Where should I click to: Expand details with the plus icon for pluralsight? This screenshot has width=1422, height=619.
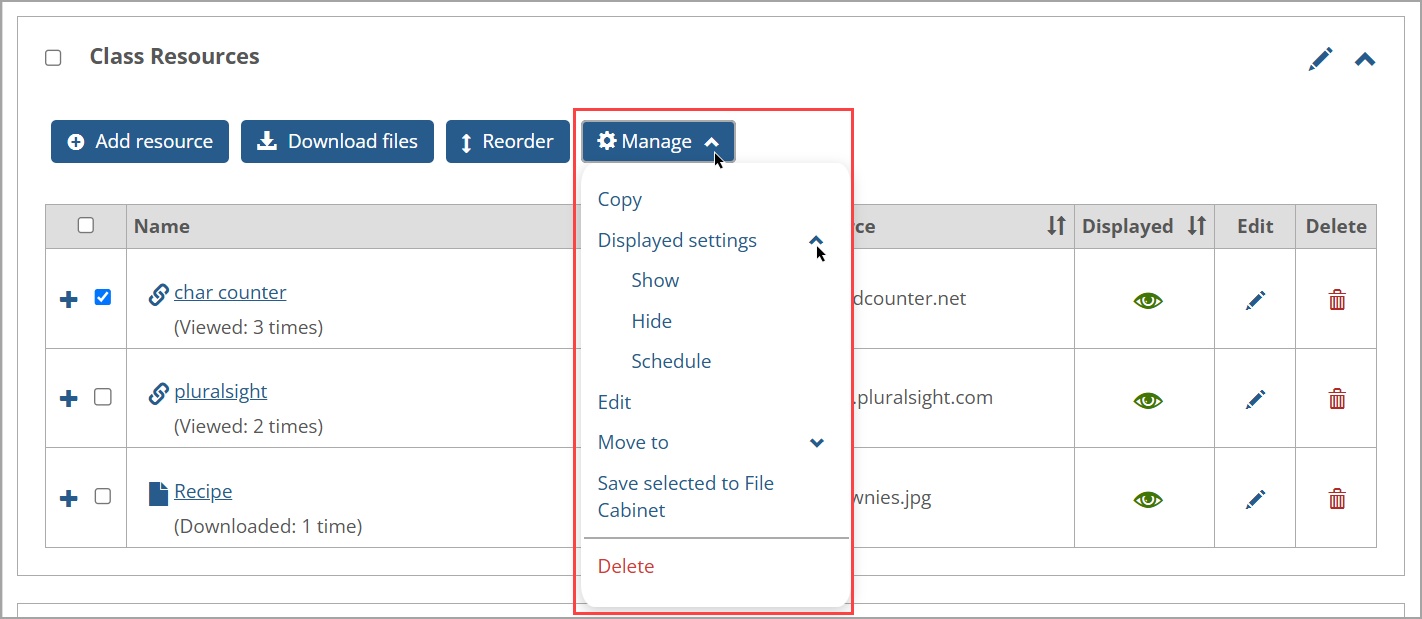[x=68, y=397]
